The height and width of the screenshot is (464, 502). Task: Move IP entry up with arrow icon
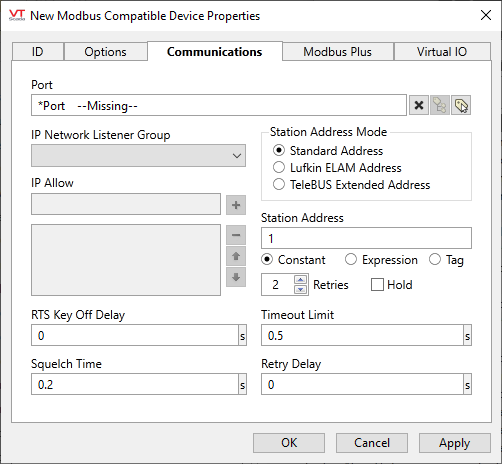click(236, 256)
